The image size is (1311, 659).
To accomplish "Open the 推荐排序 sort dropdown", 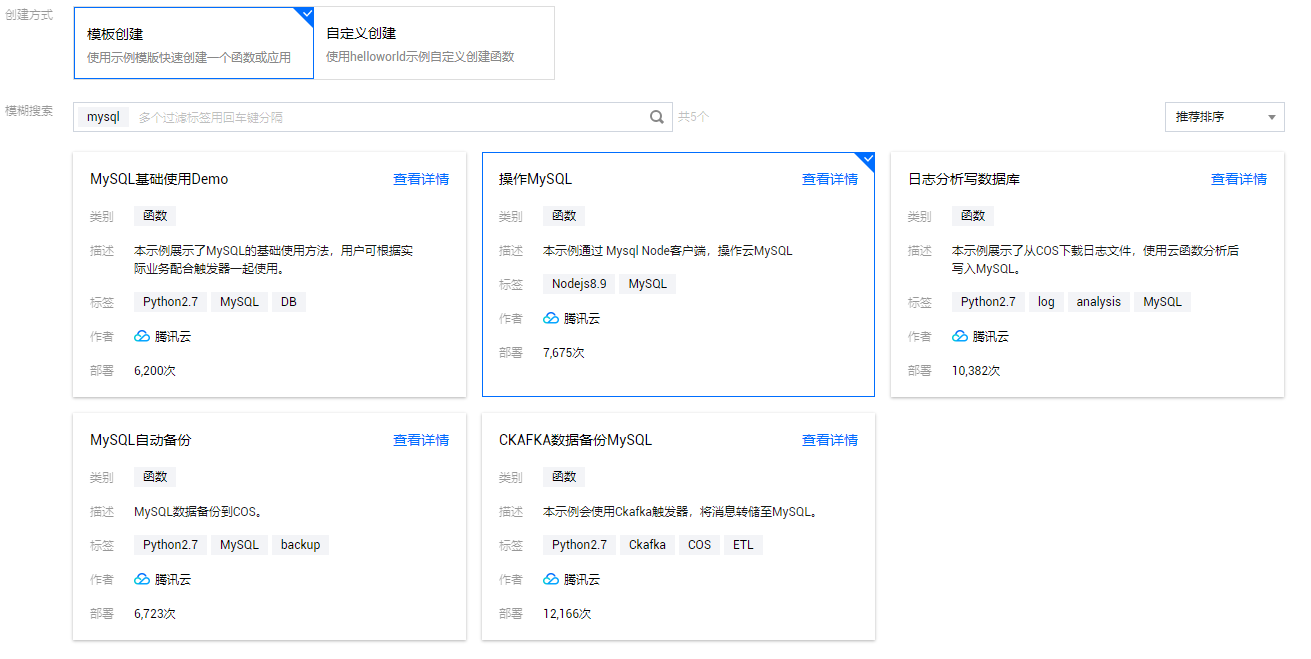I will (1223, 117).
